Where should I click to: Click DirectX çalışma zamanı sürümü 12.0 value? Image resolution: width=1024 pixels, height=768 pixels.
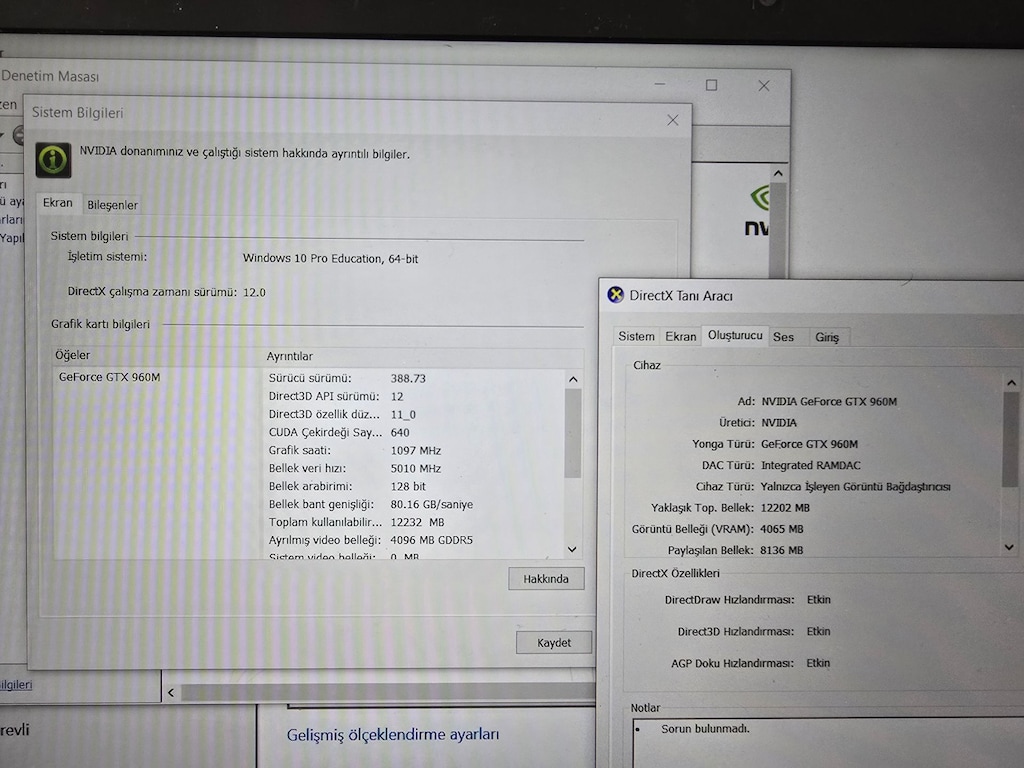point(254,293)
